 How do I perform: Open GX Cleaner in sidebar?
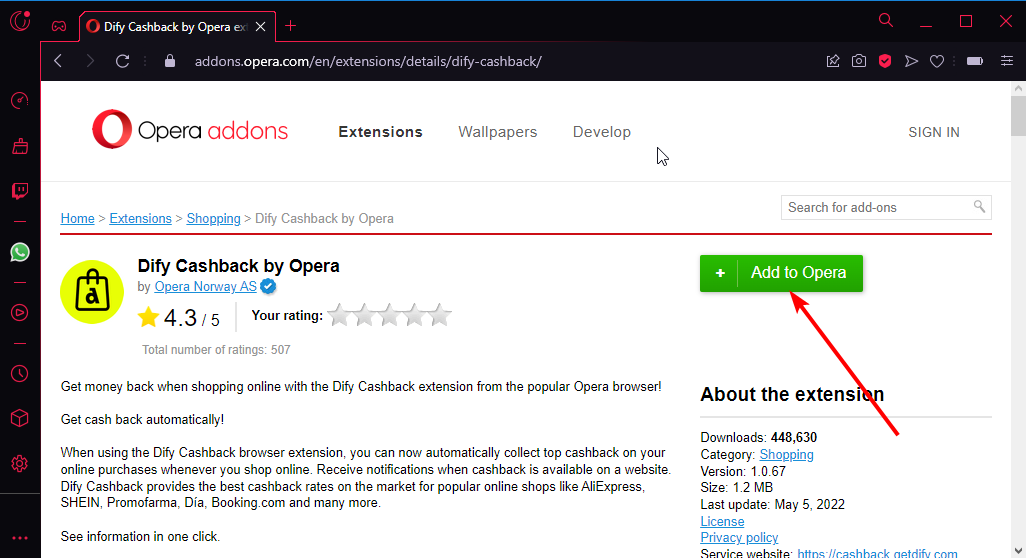(20, 146)
